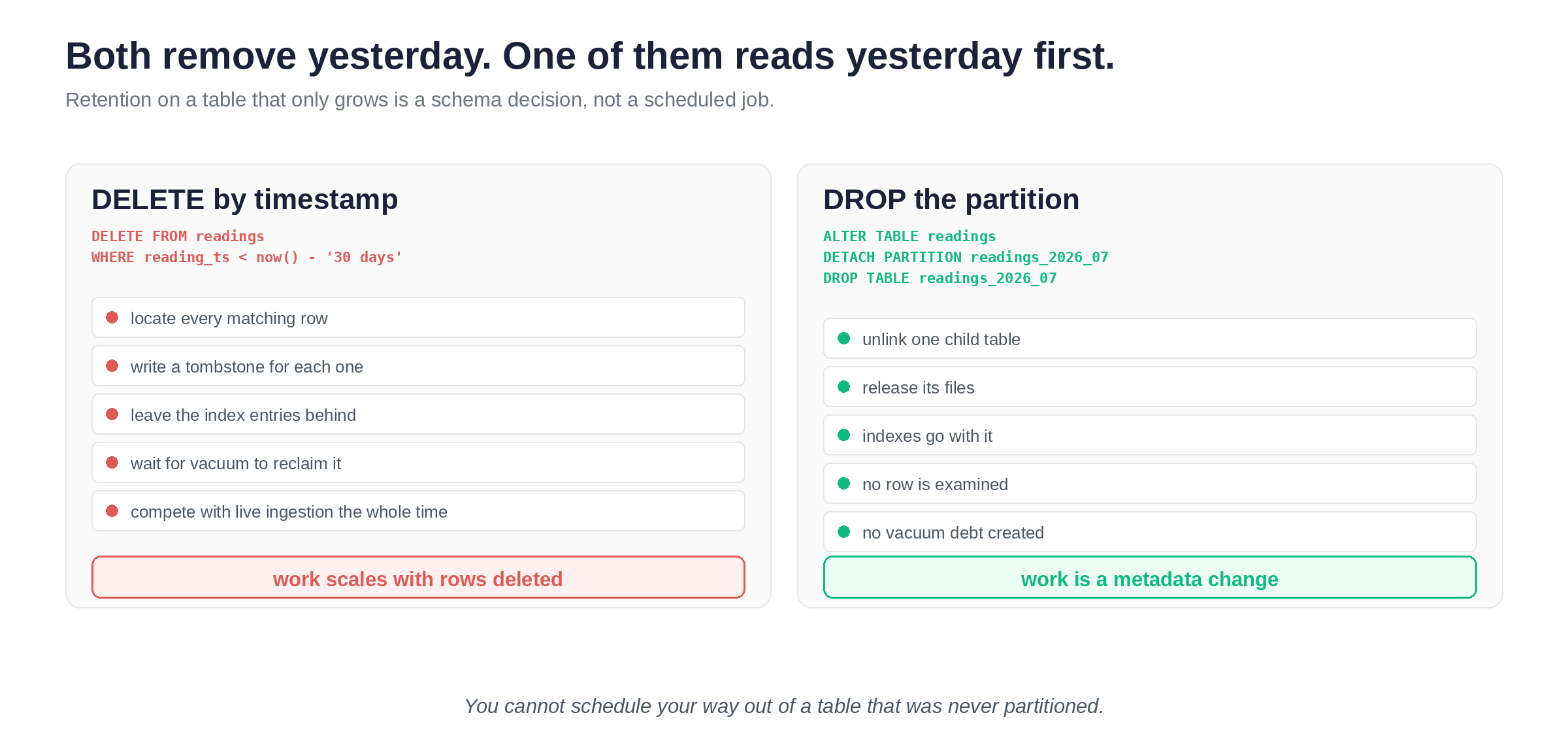Select the work is a metadata change banner
This screenshot has height=732, width=1568.
pos(1150,577)
